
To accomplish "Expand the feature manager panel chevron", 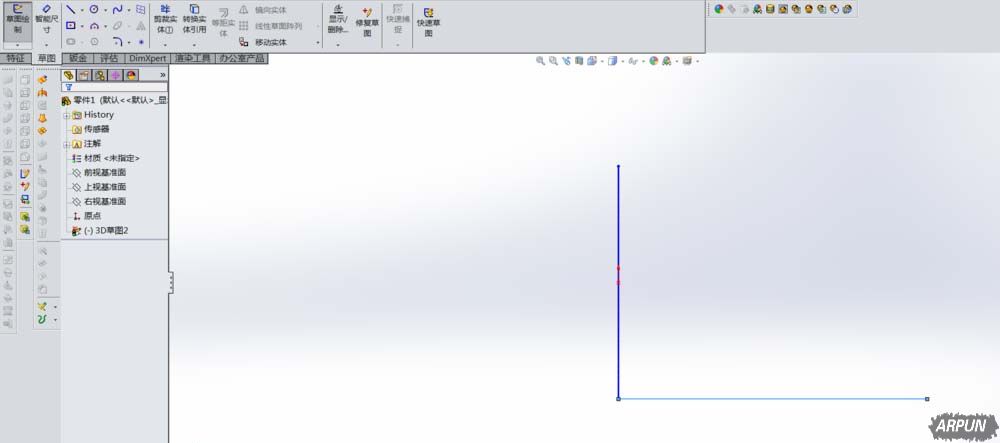I will pyautogui.click(x=162, y=75).
